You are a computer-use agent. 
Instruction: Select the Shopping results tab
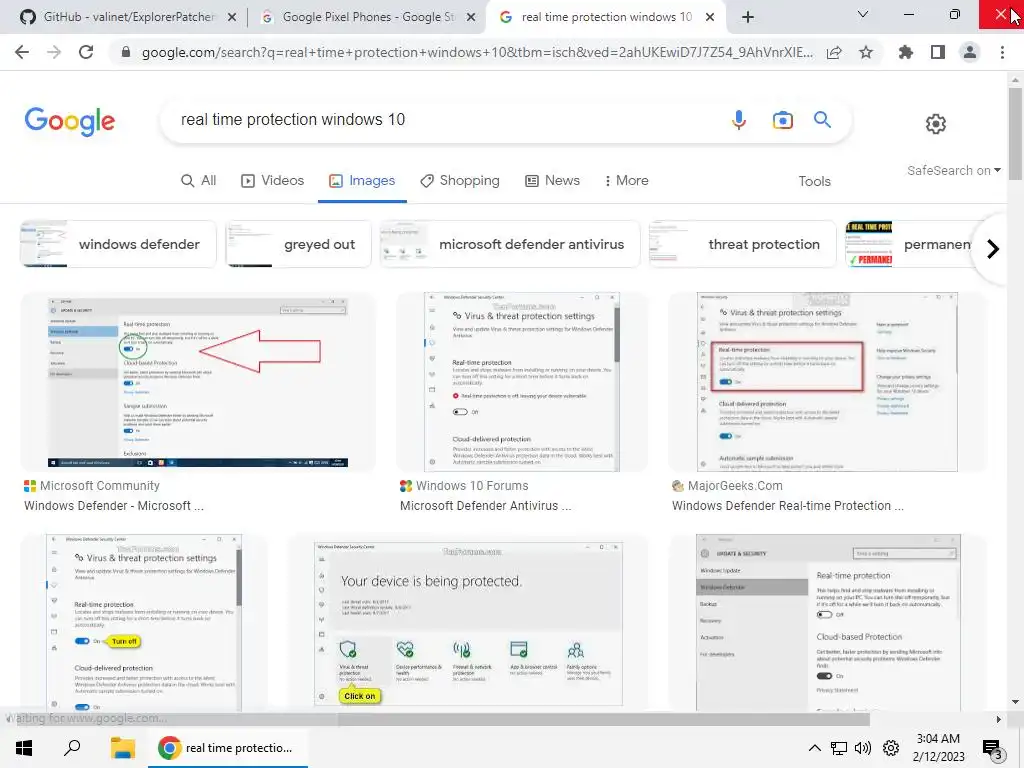pos(460,180)
